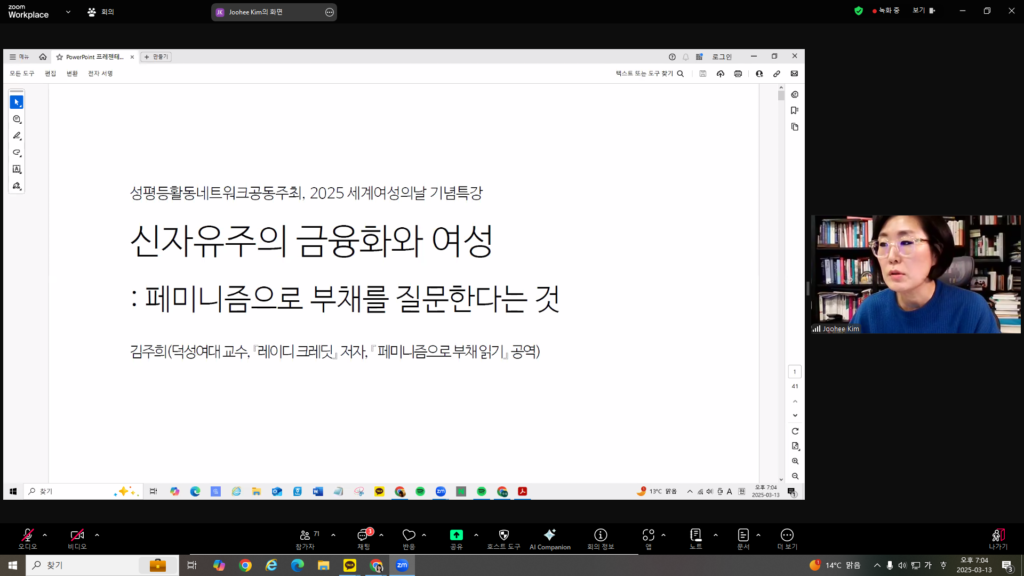Start video with the 비디오 button
Viewport: 1024px width, 576px height.
(77, 538)
